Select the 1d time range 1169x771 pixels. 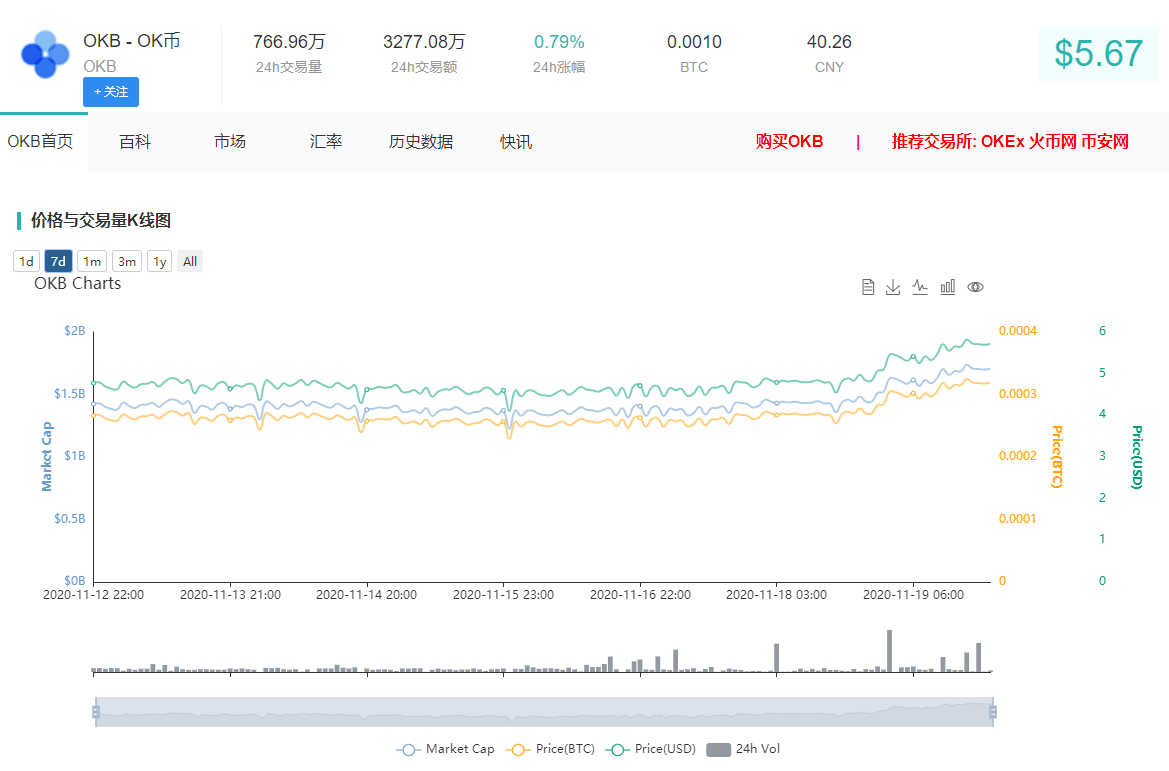click(x=26, y=262)
